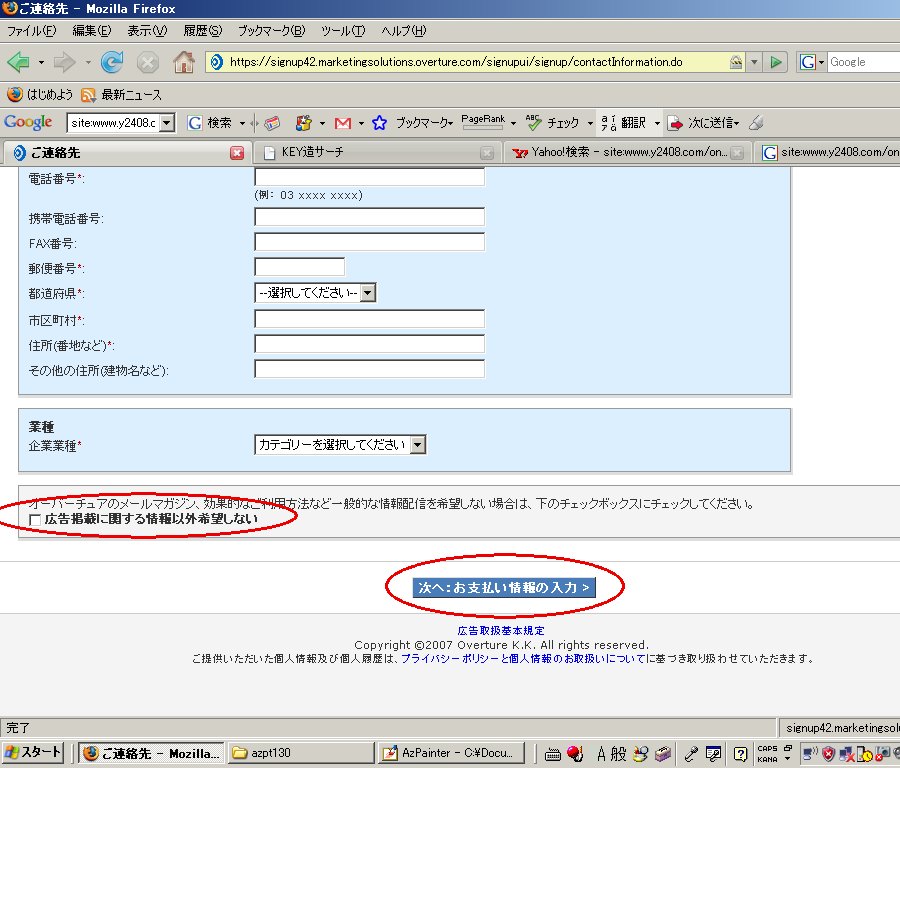Open azpt130 folder in the taskbar
The width and height of the screenshot is (900, 900).
(299, 753)
